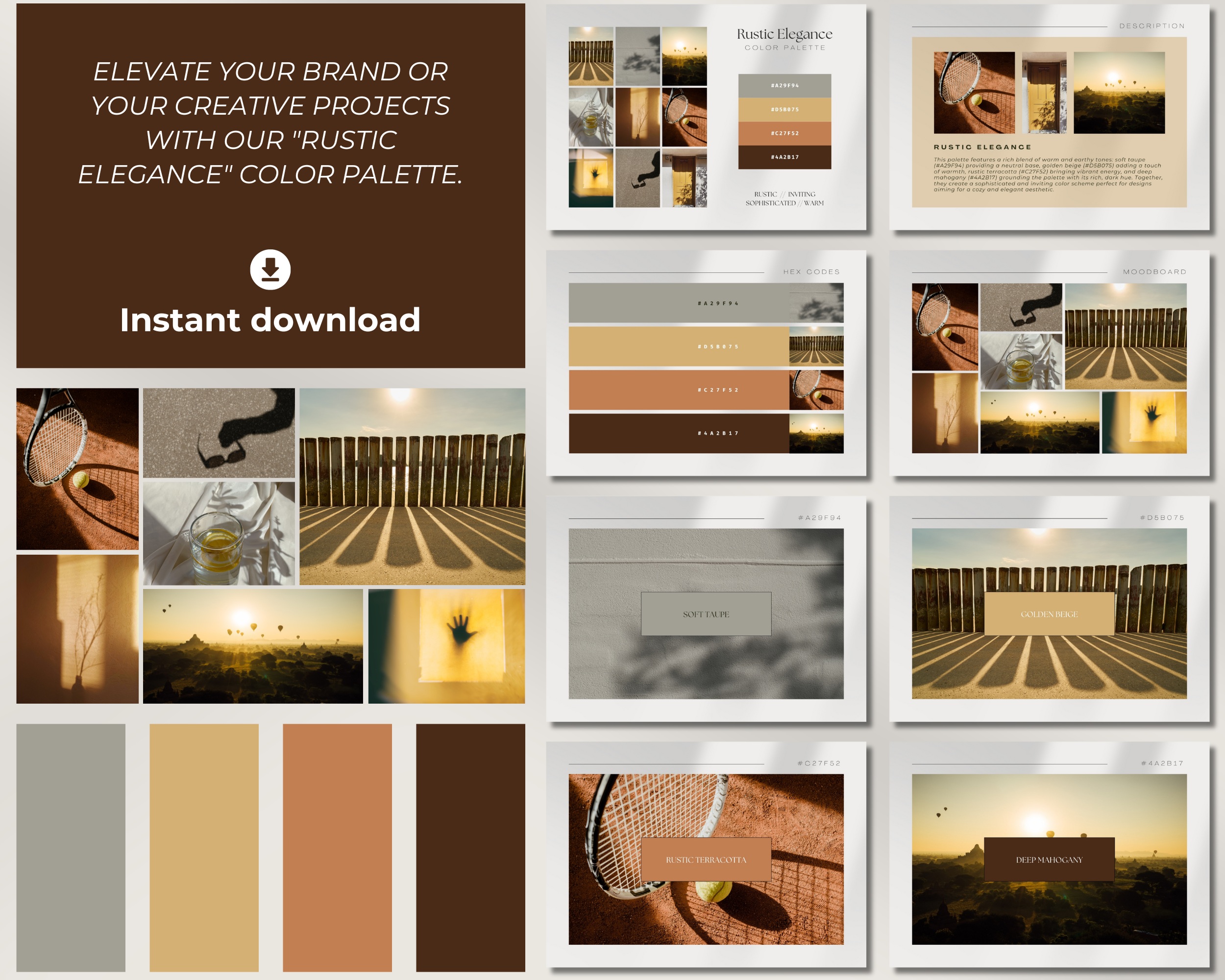Click the Instant download text
This screenshot has width=1225, height=980.
point(270,321)
